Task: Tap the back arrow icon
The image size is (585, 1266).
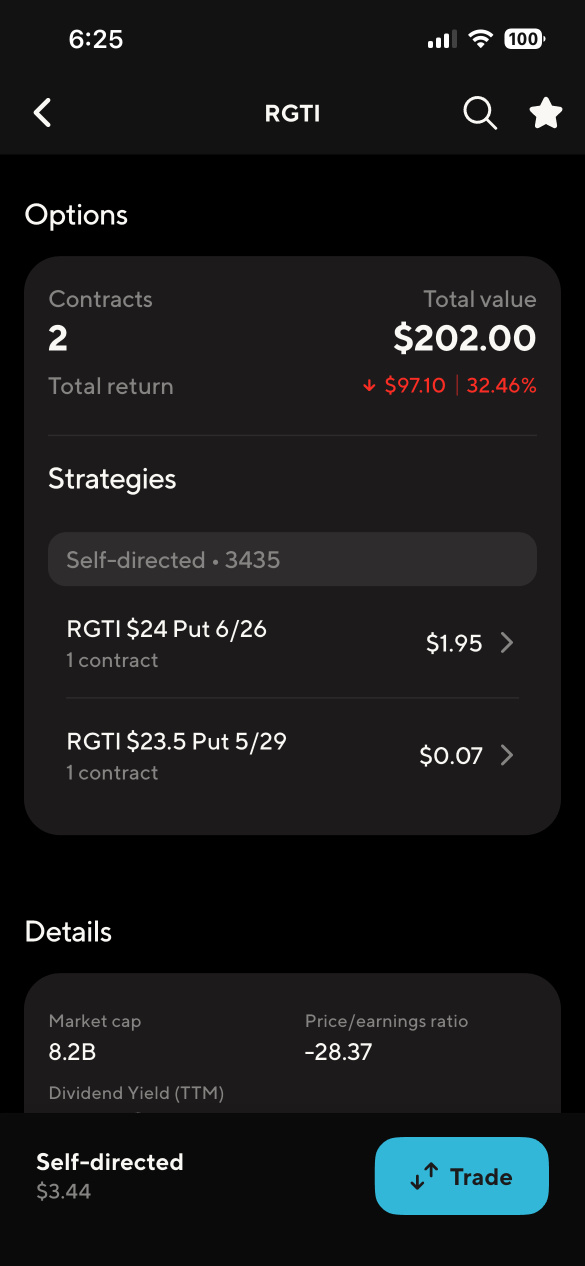Action: (x=42, y=113)
